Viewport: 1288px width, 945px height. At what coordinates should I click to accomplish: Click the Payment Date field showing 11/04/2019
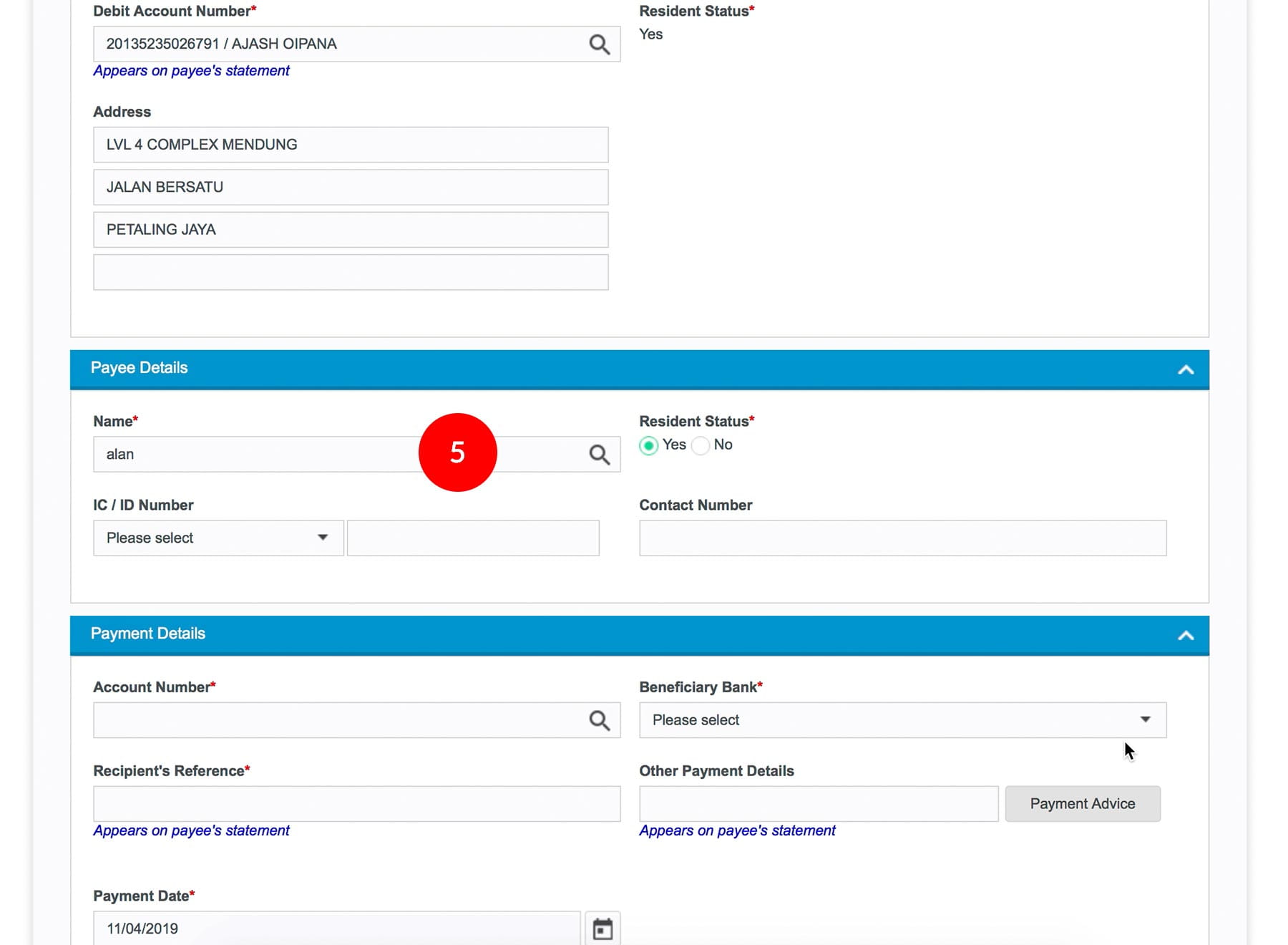pyautogui.click(x=336, y=929)
